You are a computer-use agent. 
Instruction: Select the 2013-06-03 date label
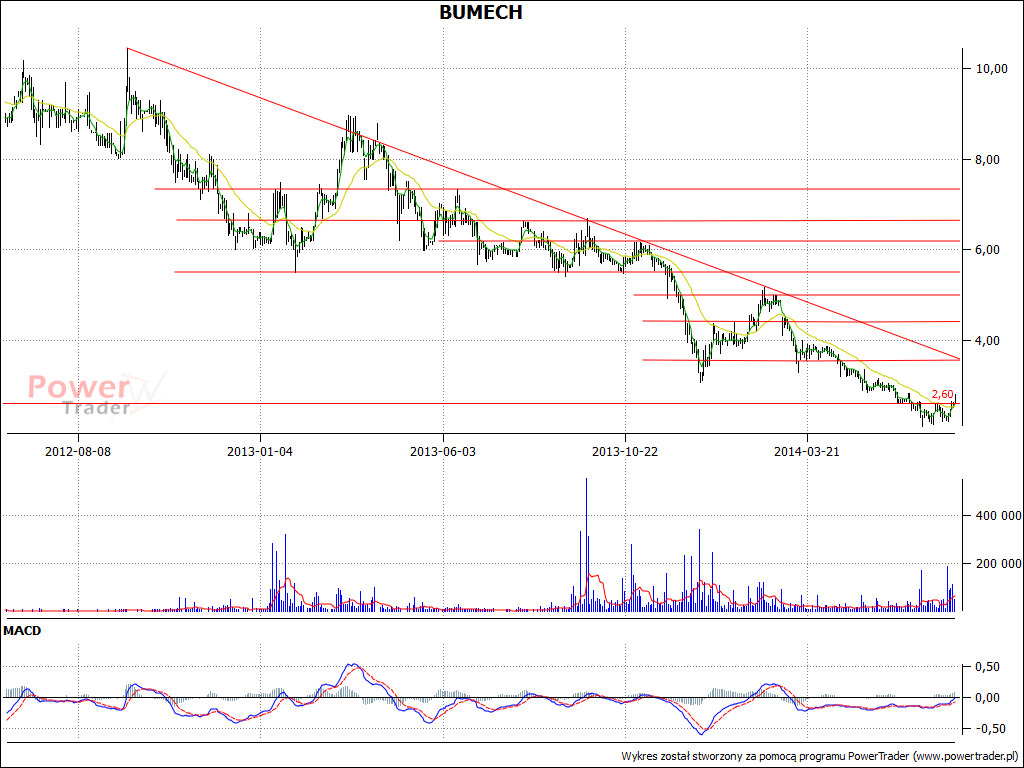(x=443, y=451)
